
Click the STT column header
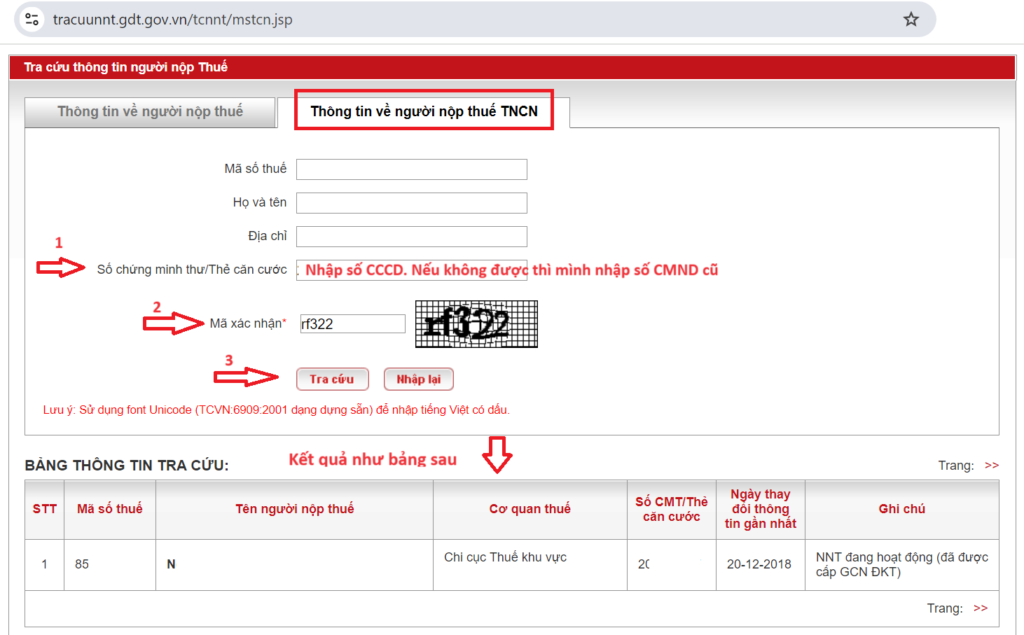pos(44,510)
